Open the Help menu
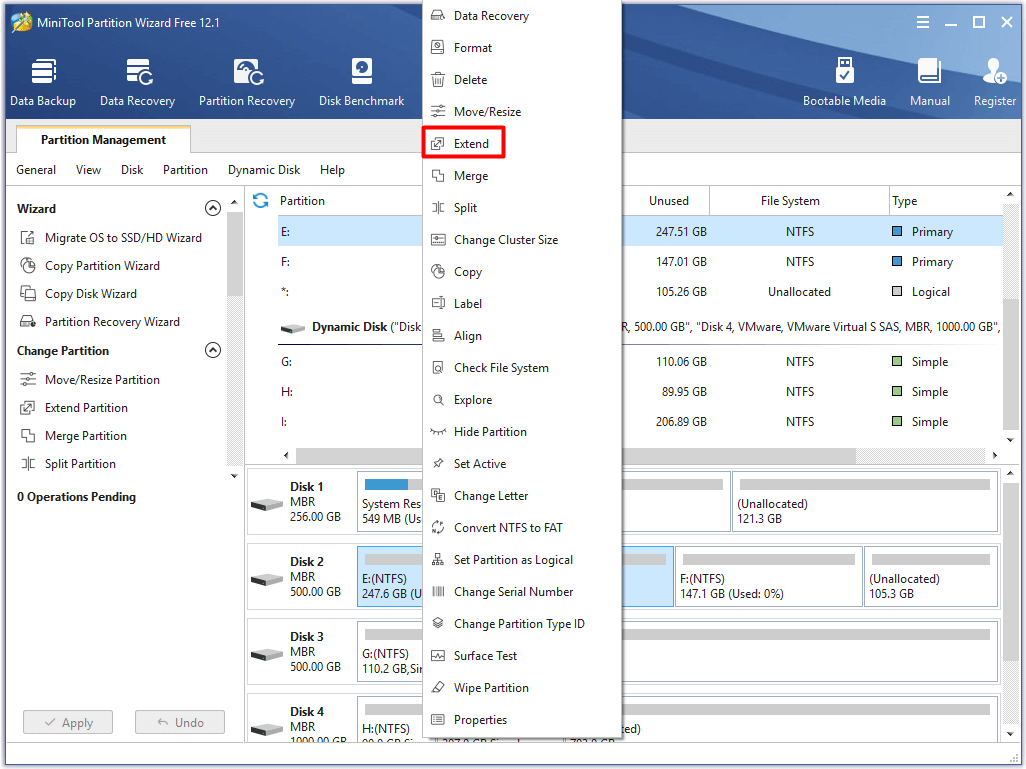 click(x=332, y=170)
